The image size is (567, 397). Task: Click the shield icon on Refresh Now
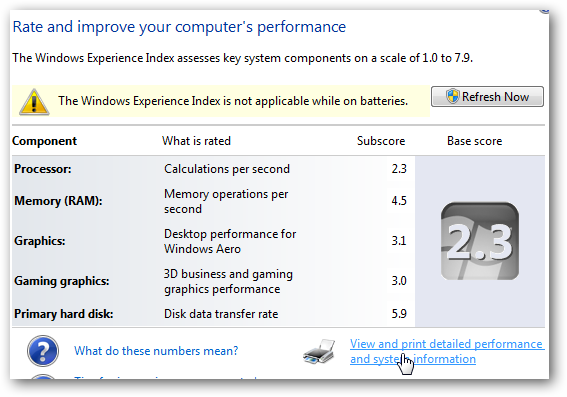452,97
